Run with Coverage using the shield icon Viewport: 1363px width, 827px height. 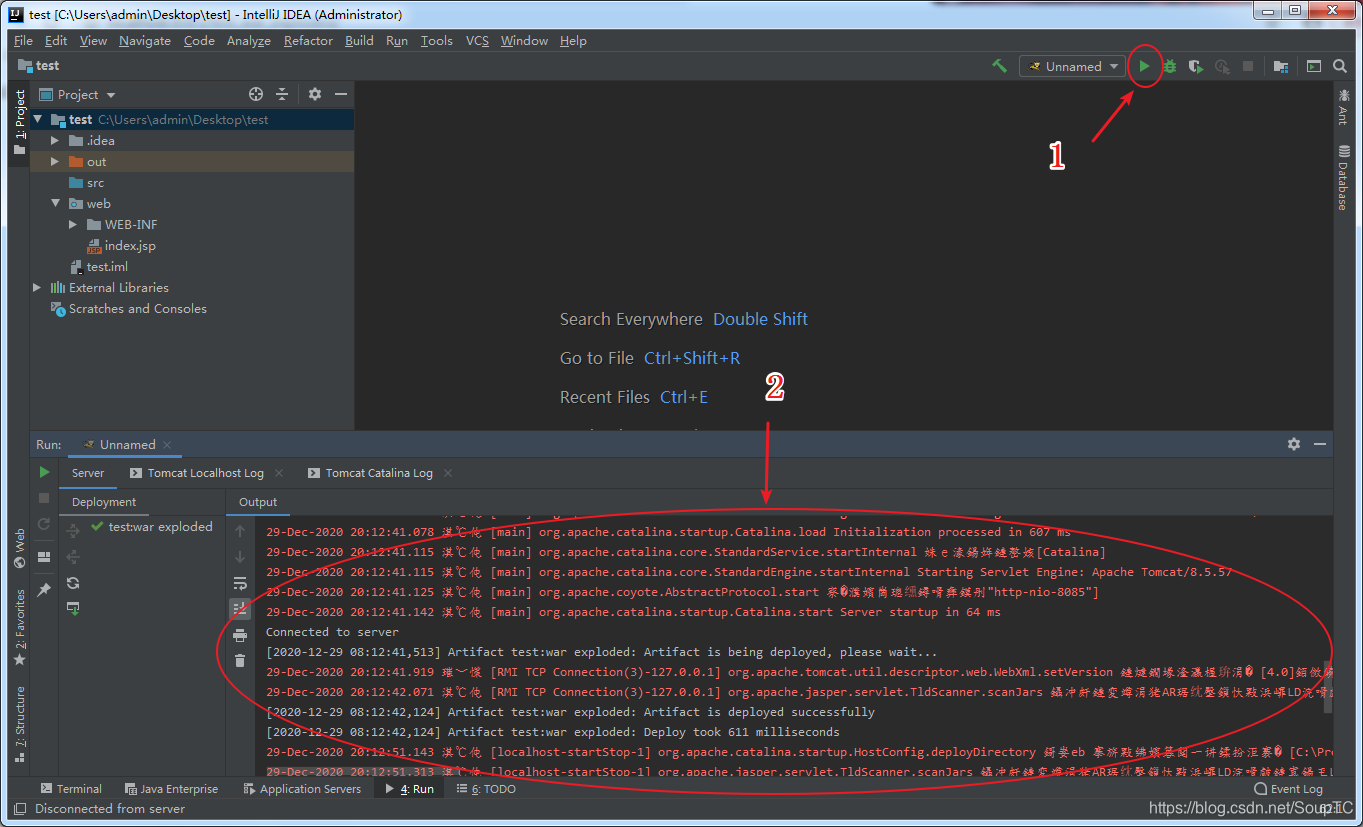[x=1195, y=66]
